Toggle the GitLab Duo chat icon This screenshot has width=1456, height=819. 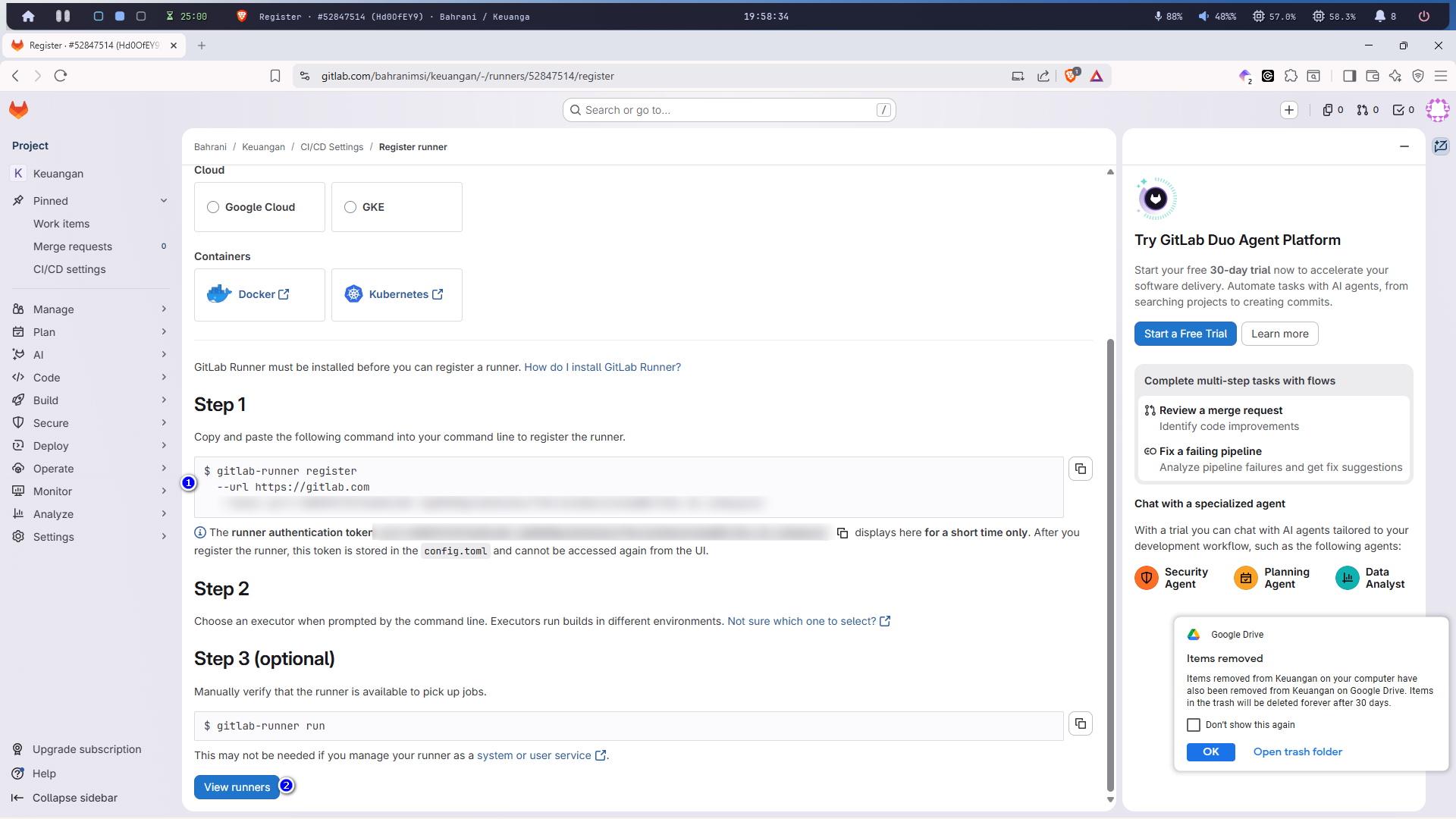click(1441, 146)
